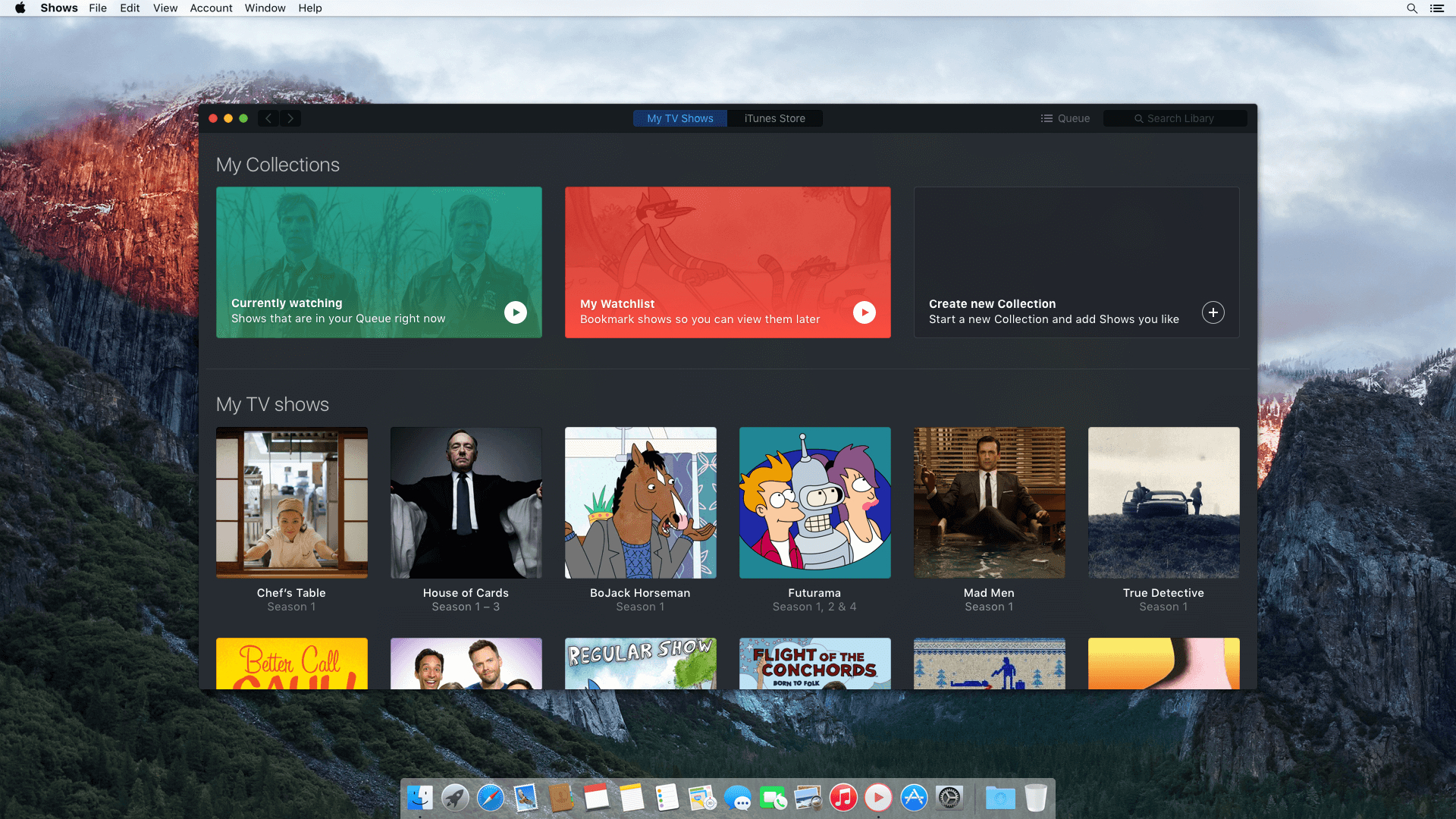The height and width of the screenshot is (819, 1456).
Task: Focus the Search Library field
Action: pos(1175,118)
